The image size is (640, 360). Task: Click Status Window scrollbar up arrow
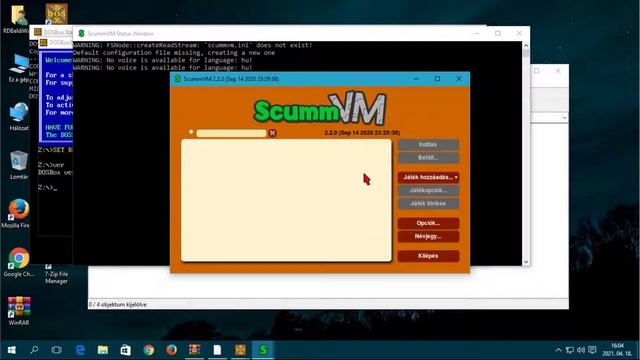526,45
